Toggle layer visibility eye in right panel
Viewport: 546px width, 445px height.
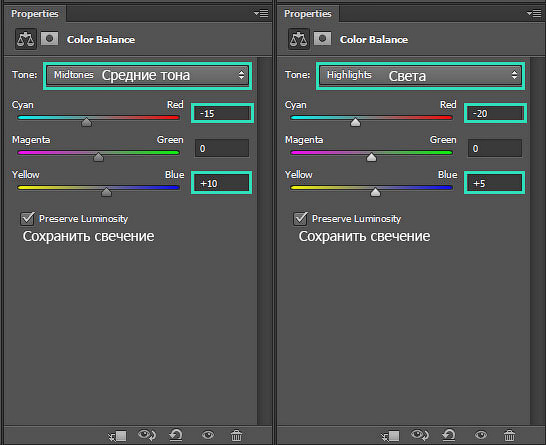coord(481,435)
